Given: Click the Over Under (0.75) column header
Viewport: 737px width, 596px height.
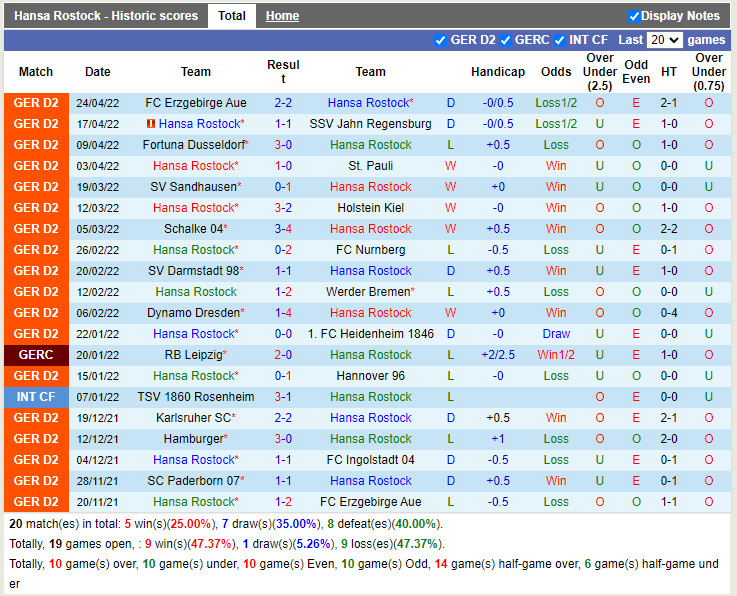Looking at the screenshot, I should [x=709, y=72].
